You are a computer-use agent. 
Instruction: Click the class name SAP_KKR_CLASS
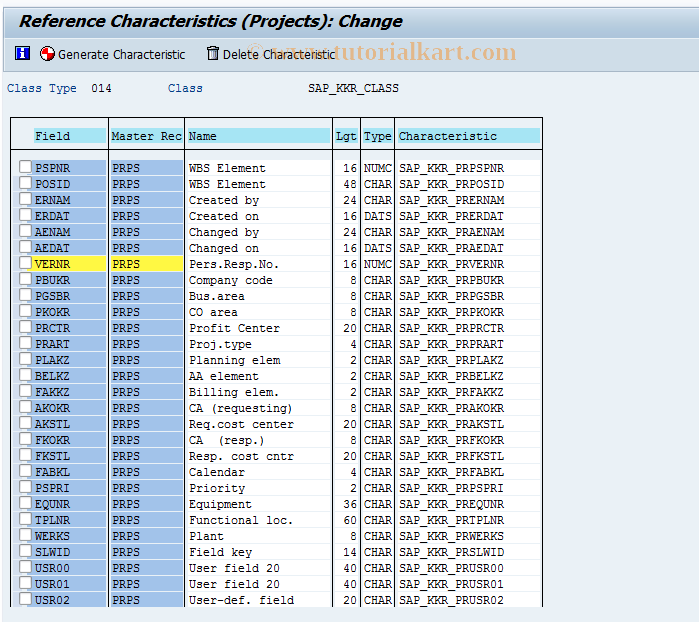(x=353, y=88)
